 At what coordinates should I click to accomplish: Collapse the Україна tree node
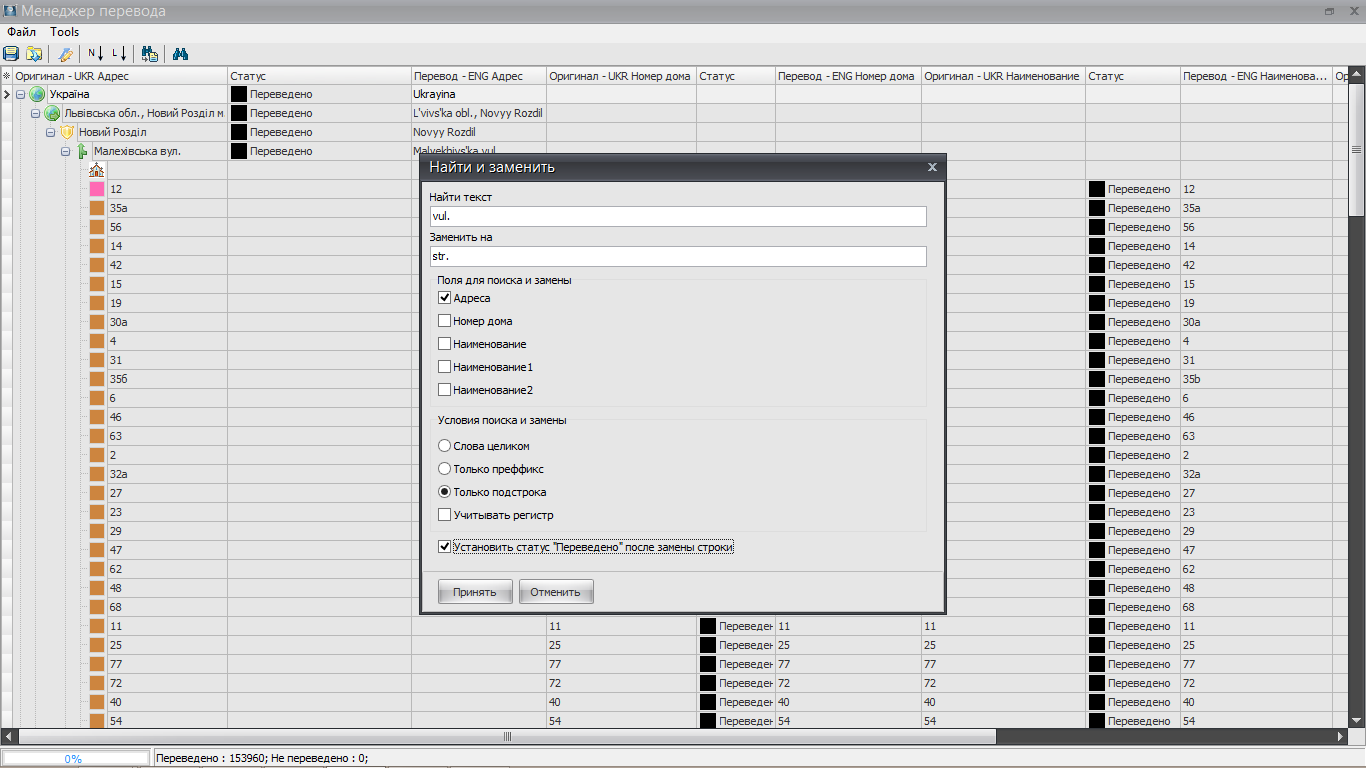(21, 94)
